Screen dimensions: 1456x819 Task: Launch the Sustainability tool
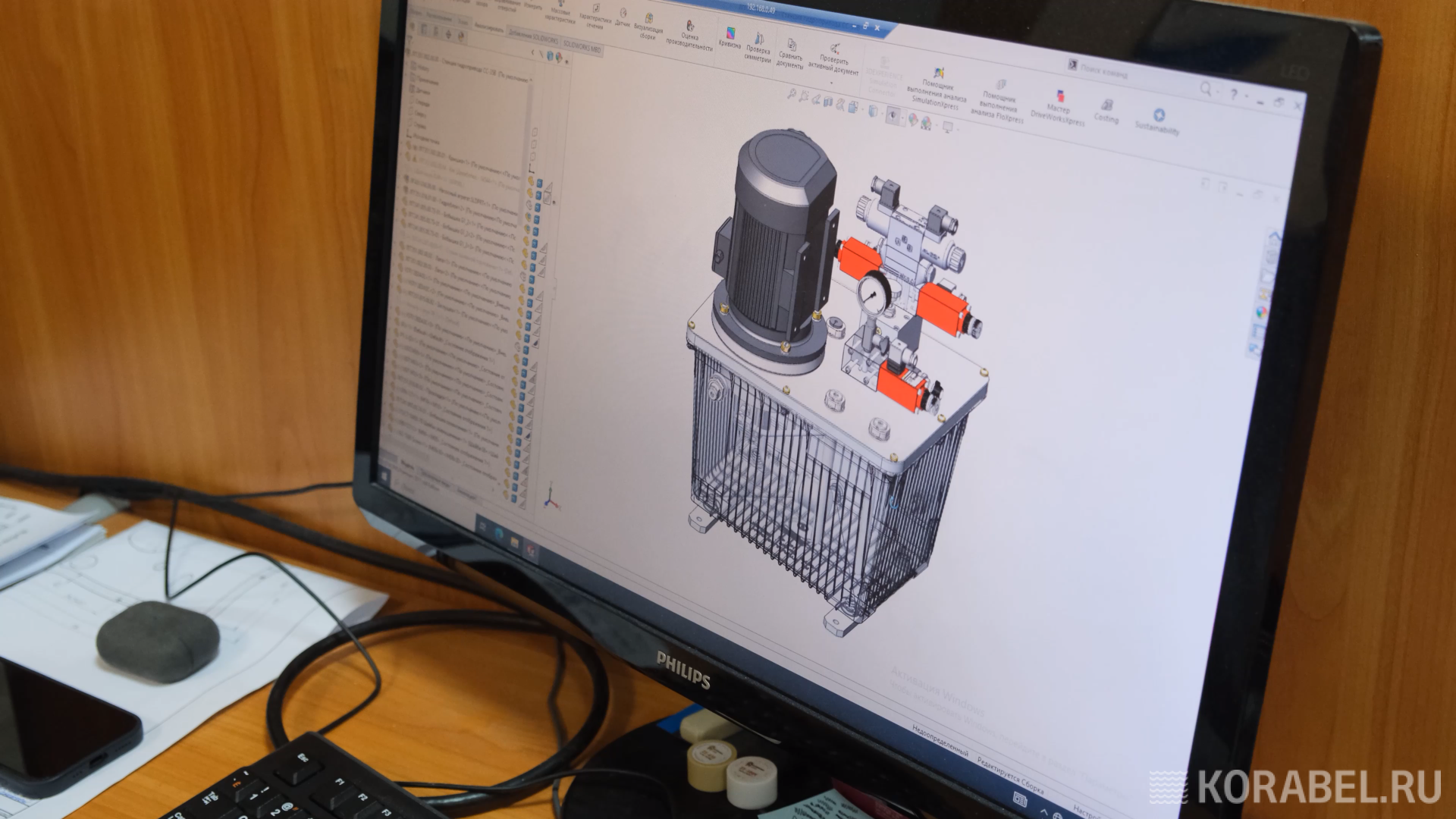coord(1158,121)
